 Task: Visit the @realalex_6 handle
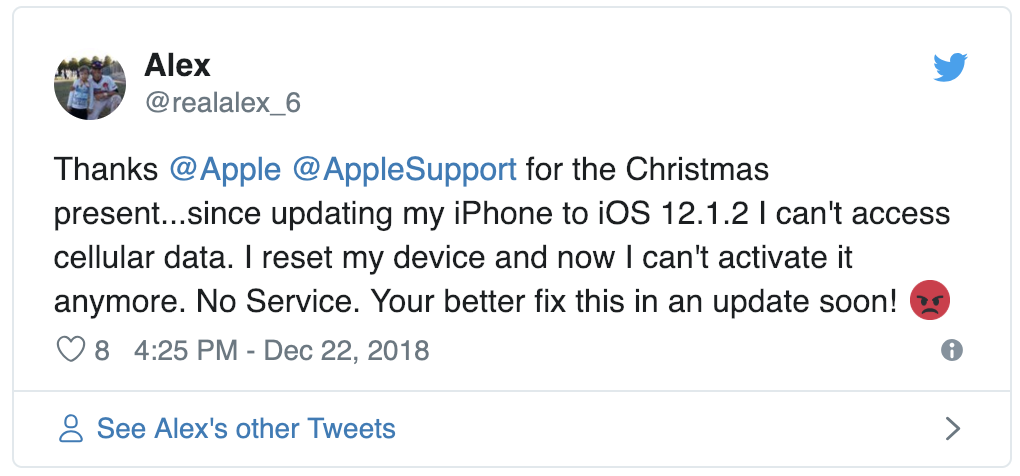pos(223,103)
